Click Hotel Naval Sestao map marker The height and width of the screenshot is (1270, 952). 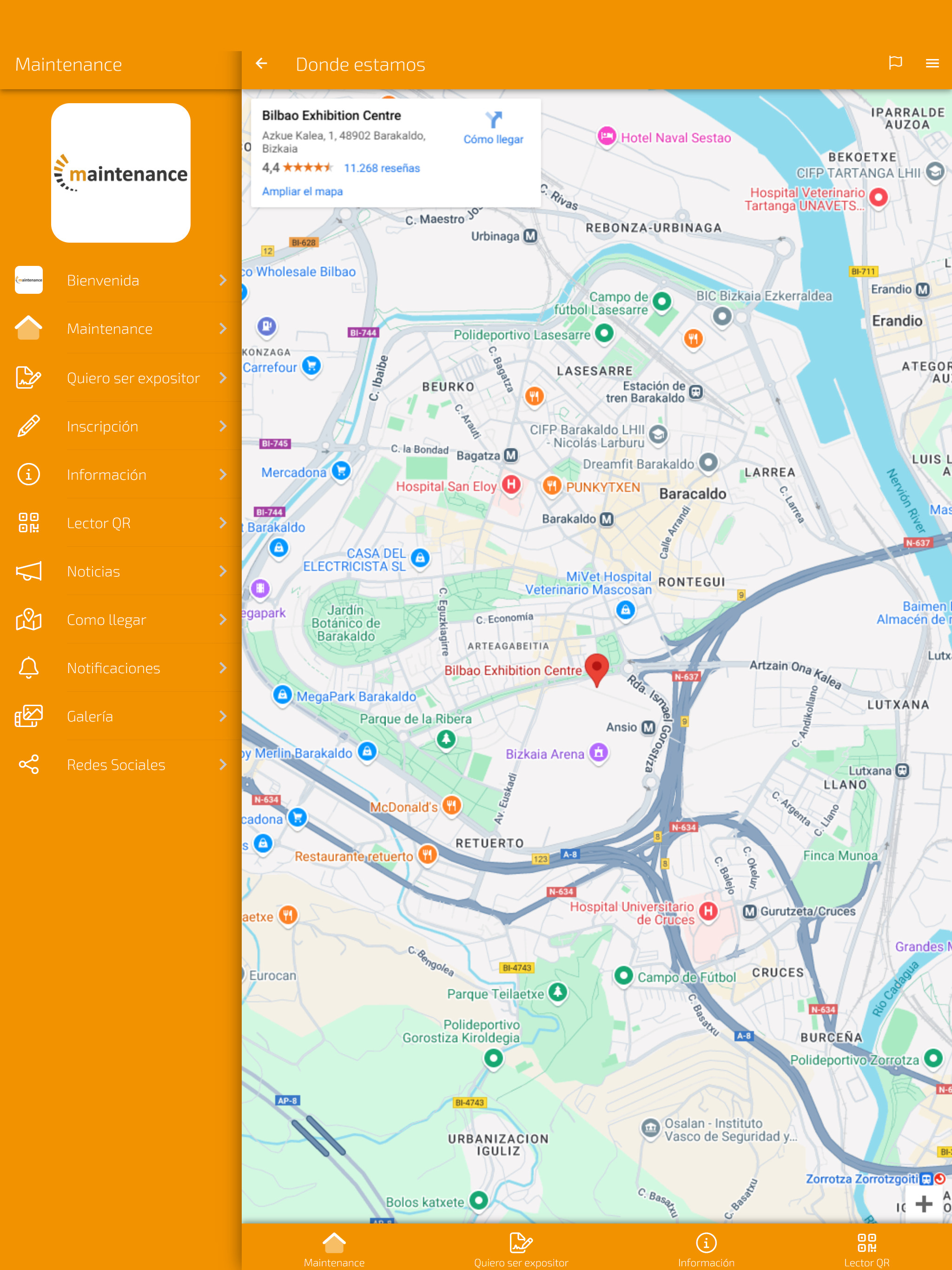[606, 137]
